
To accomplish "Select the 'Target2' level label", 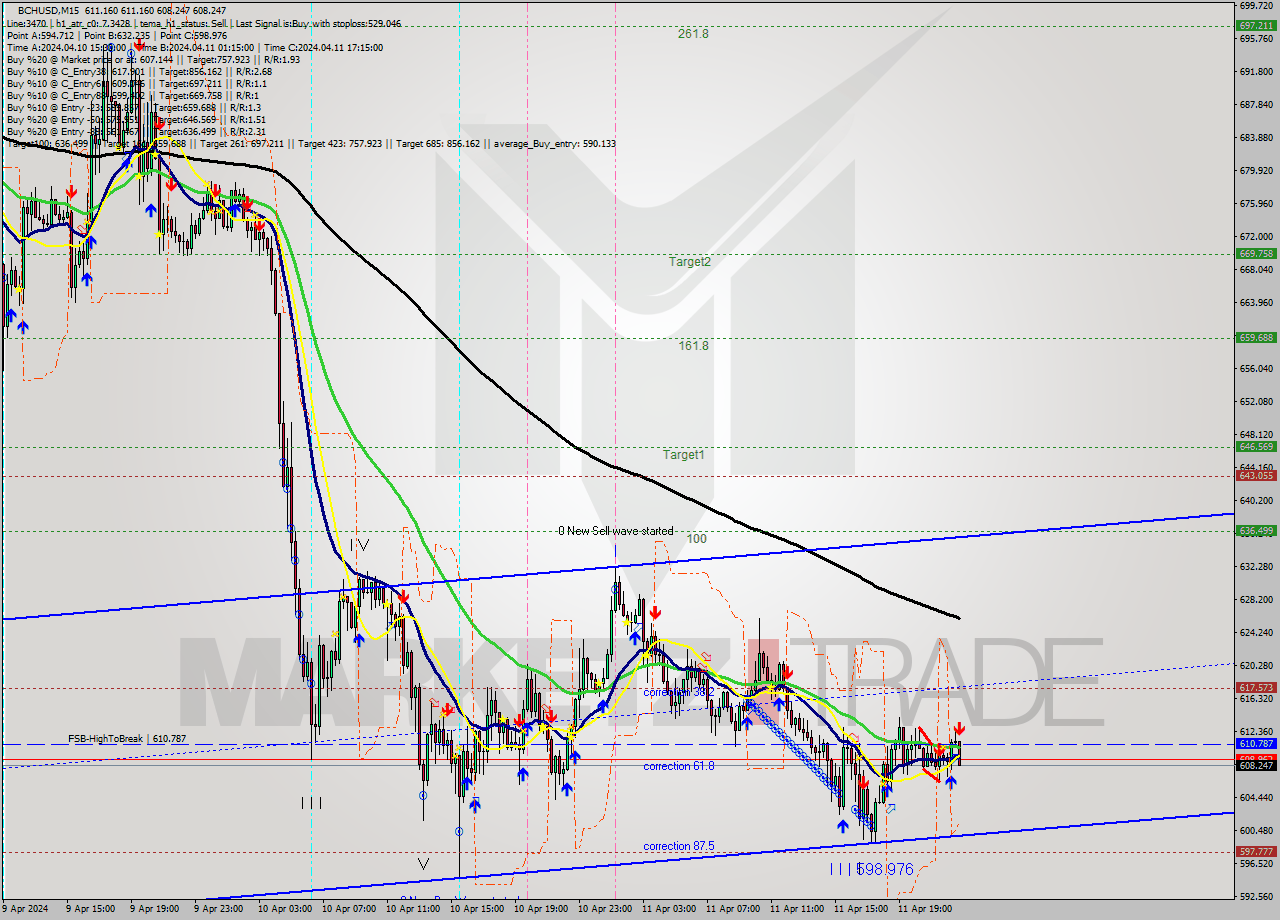I will coord(690,262).
